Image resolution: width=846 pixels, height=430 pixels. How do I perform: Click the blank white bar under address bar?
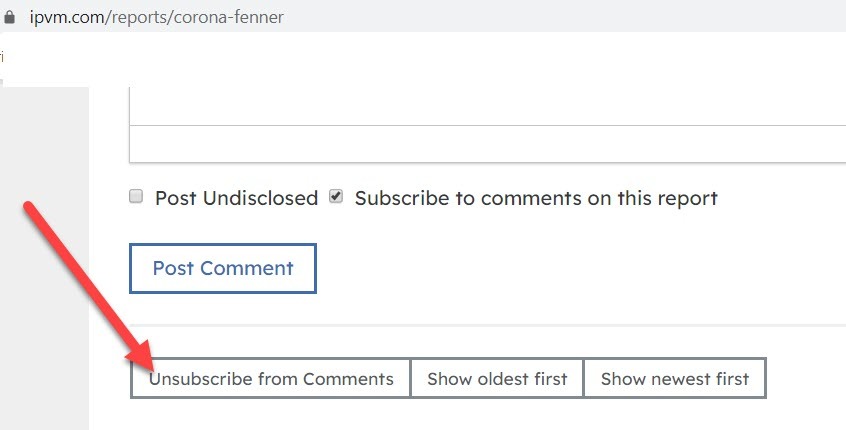click(423, 57)
